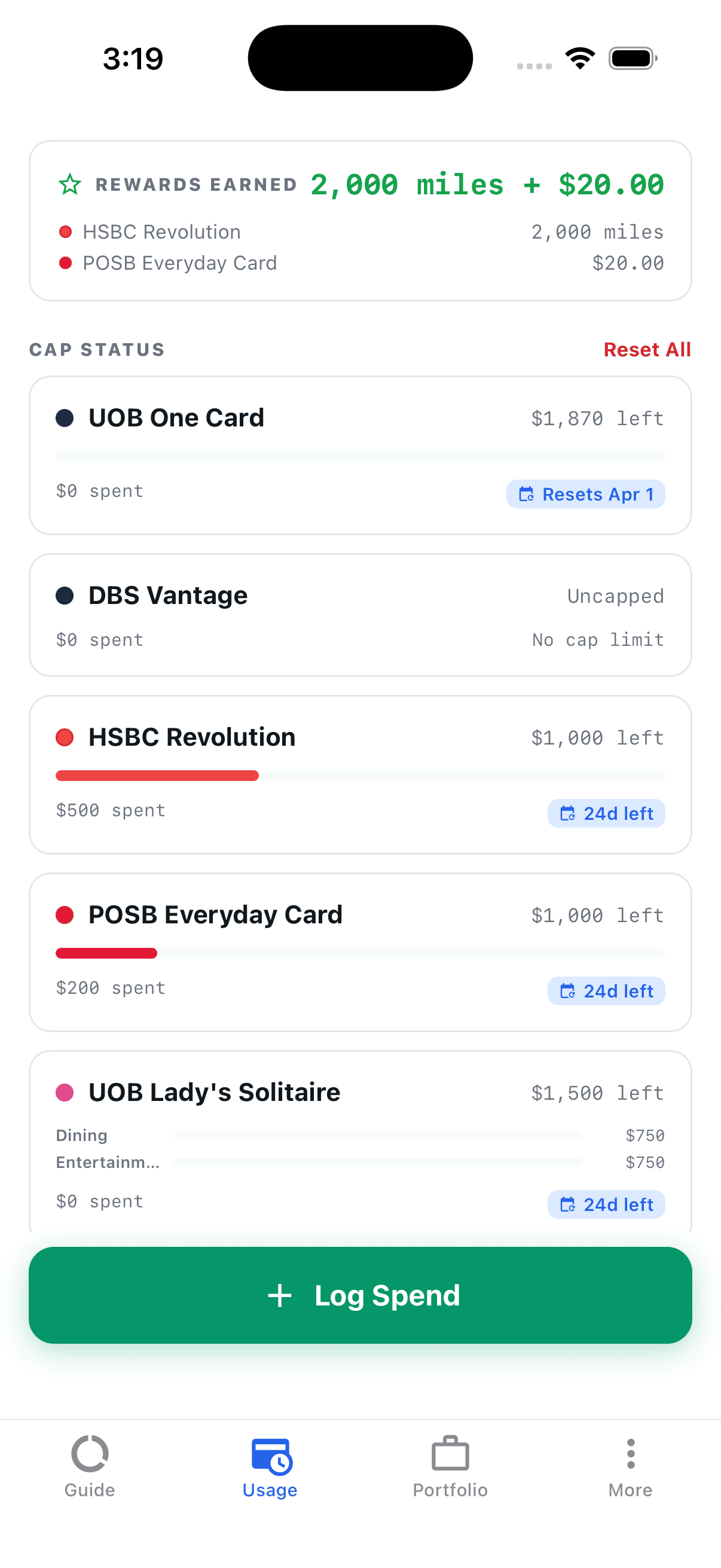721x1568 pixels.
Task: Tap the DBS Vantage card title
Action: pos(168,595)
